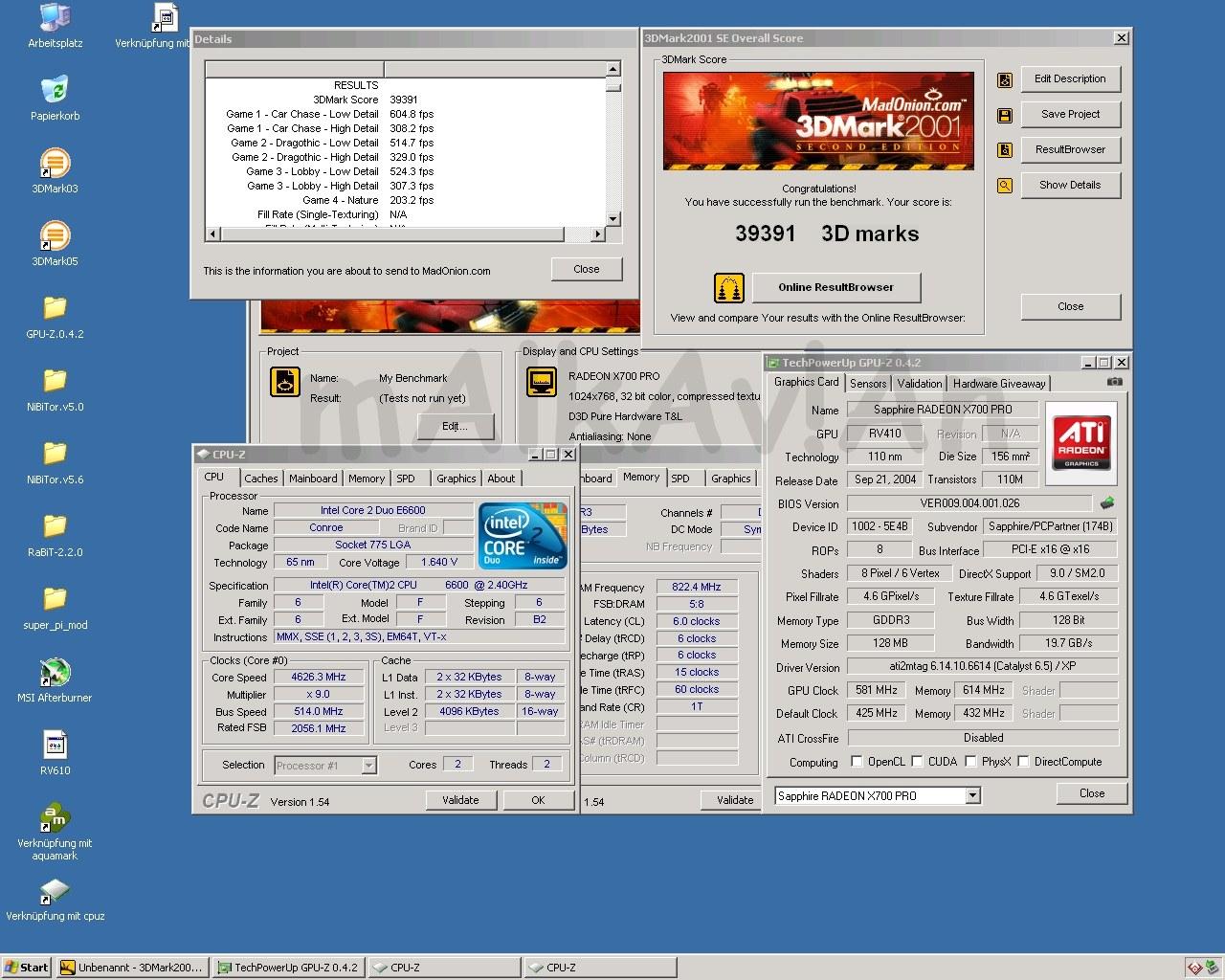Enable the OpenCL checkbox in GPU-Z
The image size is (1225, 980).
pos(857,762)
